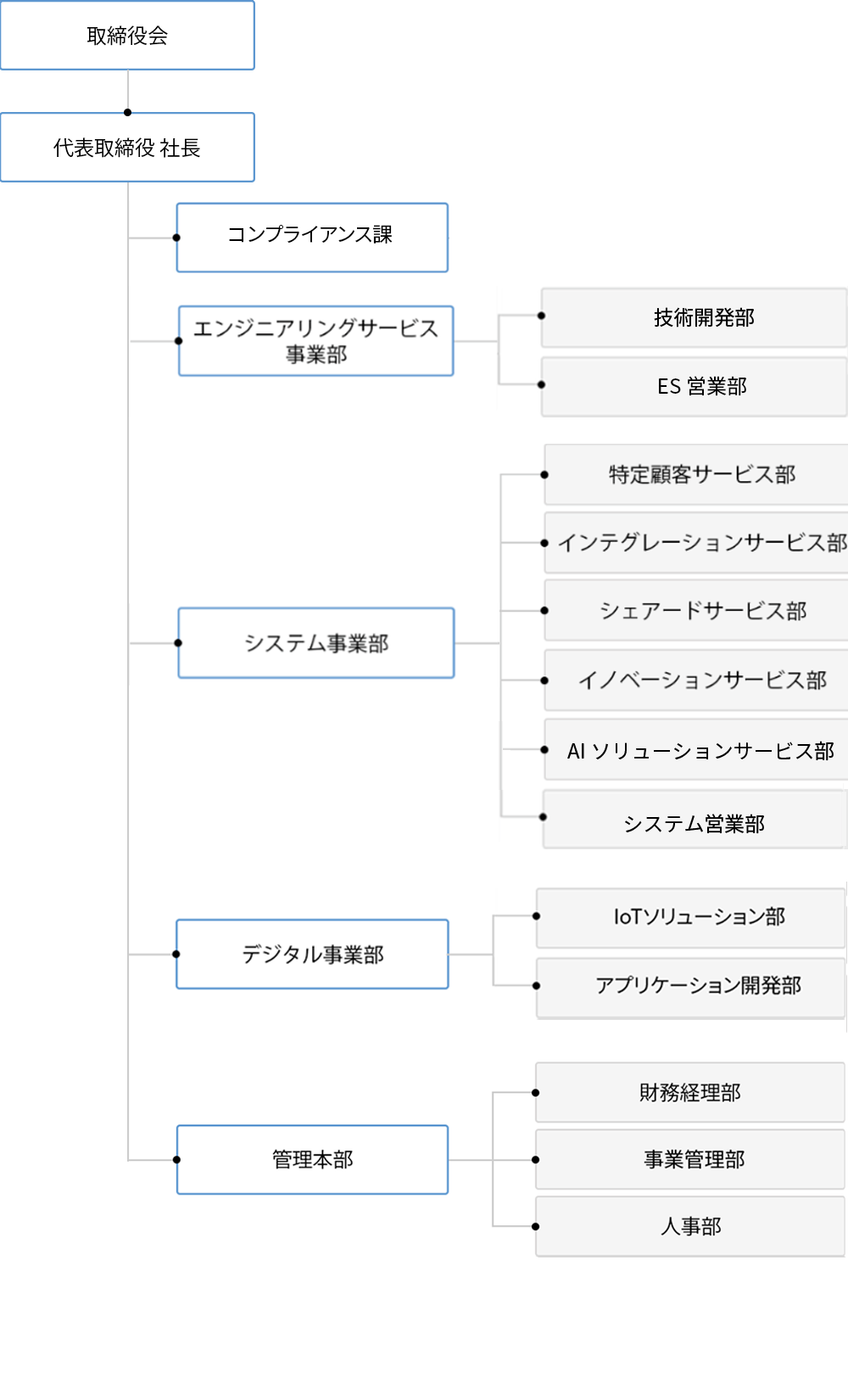
Task: Select シェアードサービス部 box
Action: [x=696, y=611]
